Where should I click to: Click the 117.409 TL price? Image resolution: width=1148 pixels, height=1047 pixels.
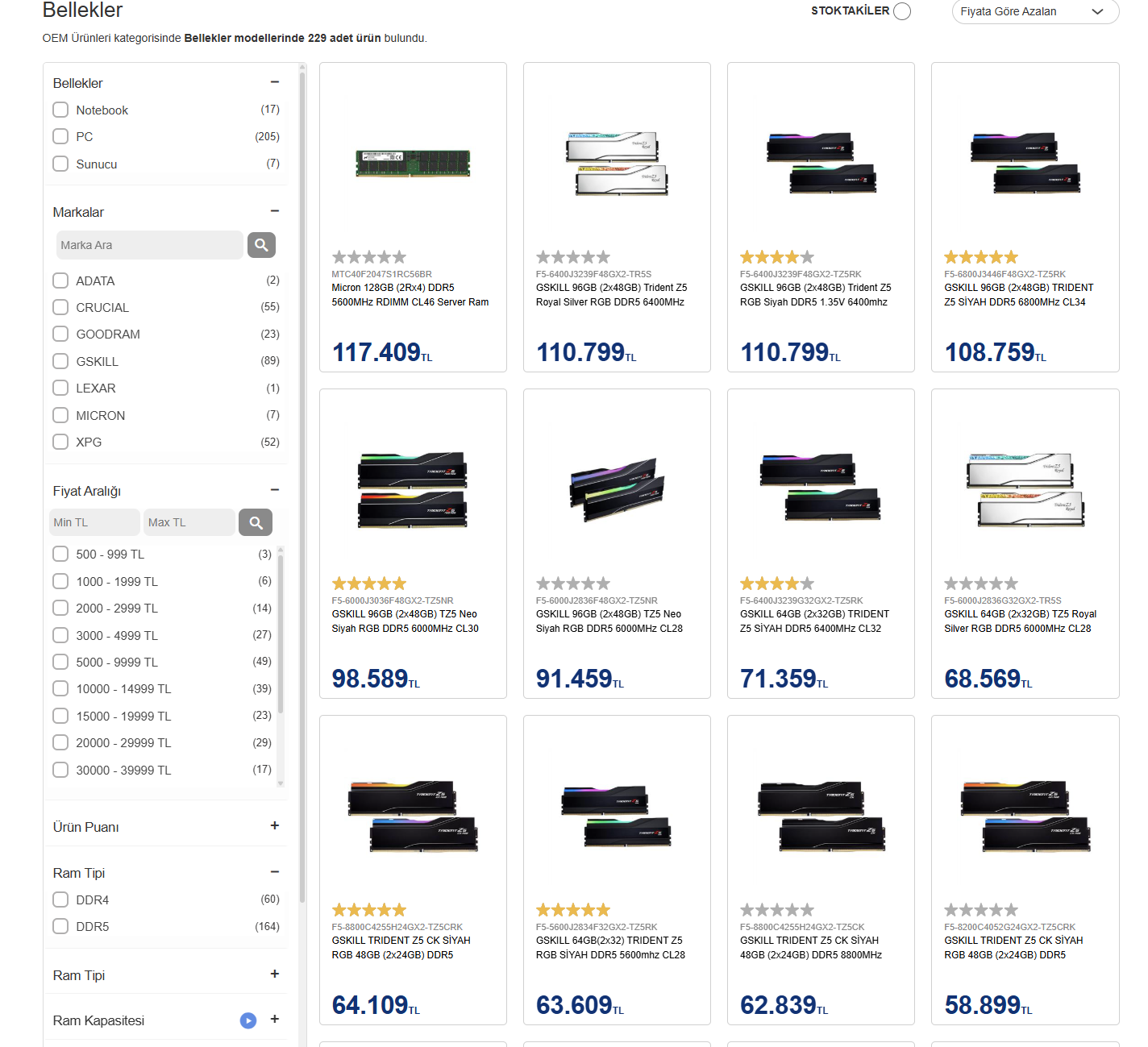coord(382,352)
